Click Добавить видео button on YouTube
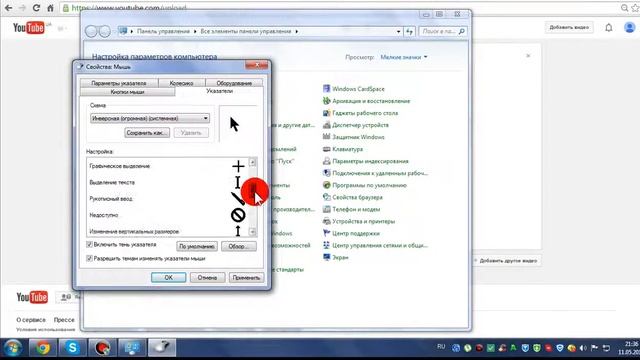Screen dimensions: 640x360 tap(569, 27)
